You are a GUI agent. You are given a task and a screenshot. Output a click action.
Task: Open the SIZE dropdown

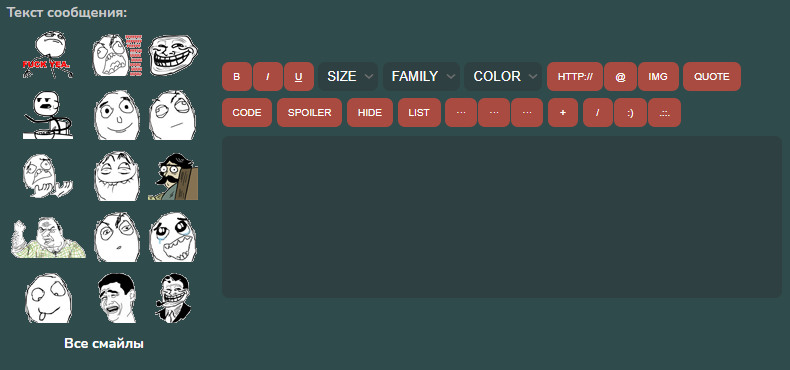click(348, 77)
